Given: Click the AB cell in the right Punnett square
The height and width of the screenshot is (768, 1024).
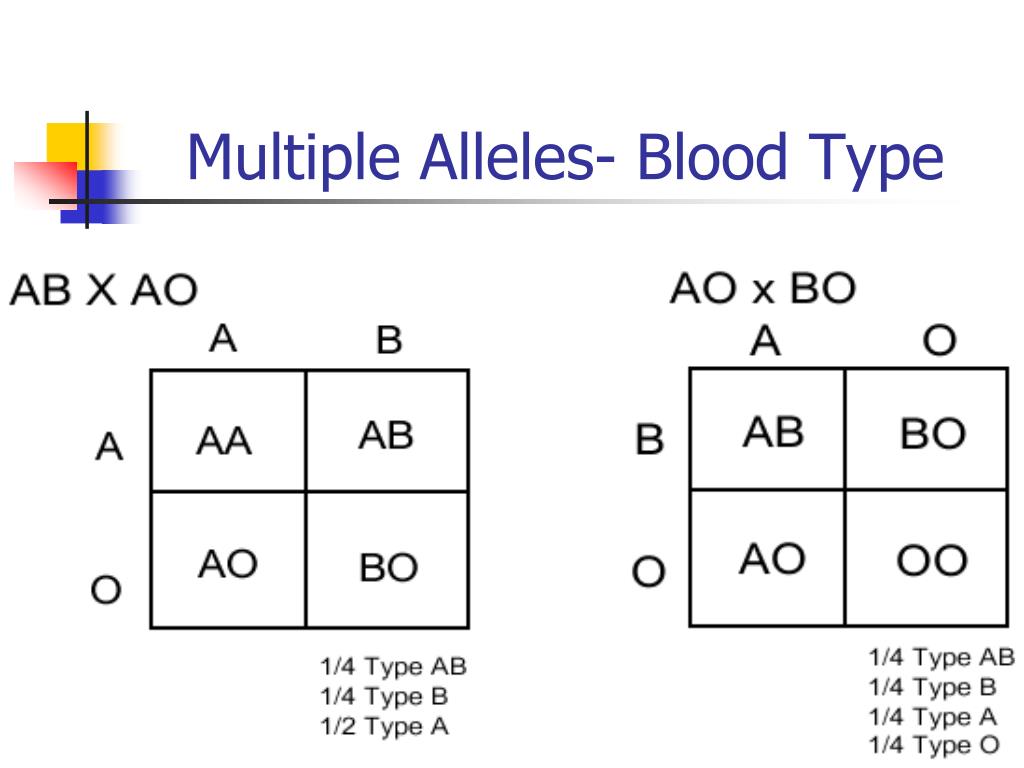Looking at the screenshot, I should (x=767, y=429).
